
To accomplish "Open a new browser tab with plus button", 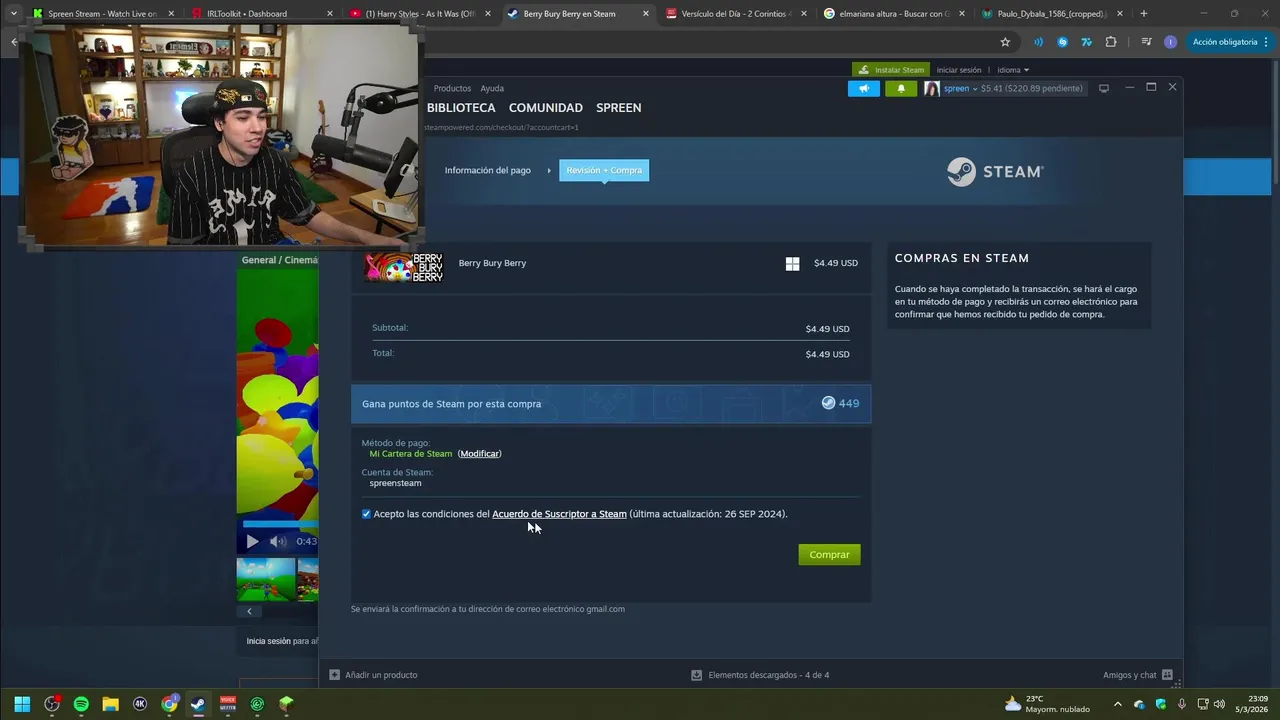I will [1144, 14].
